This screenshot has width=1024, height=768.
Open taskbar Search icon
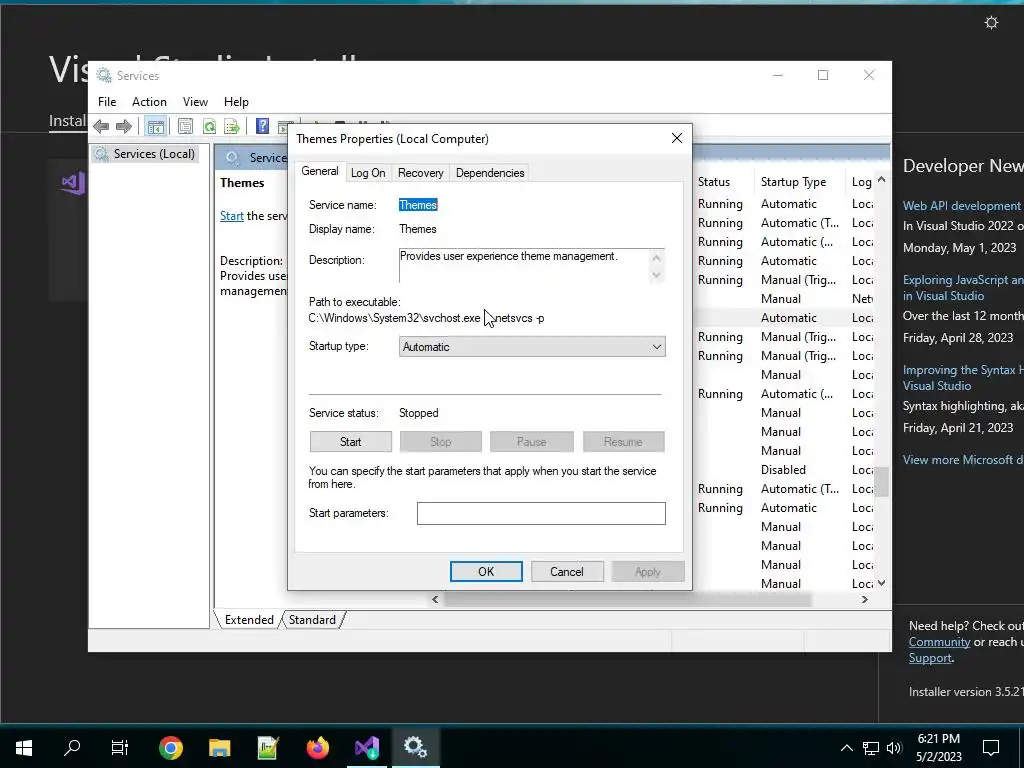(x=72, y=747)
